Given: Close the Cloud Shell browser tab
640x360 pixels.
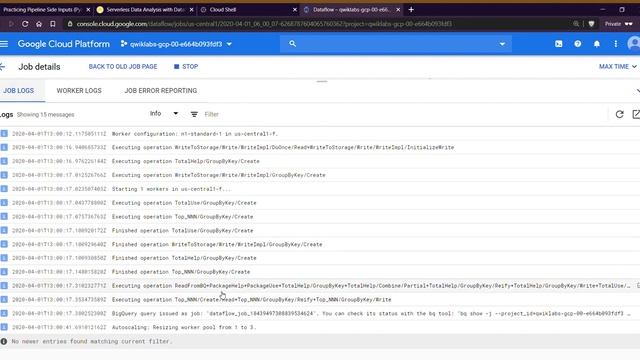Looking at the screenshot, I should [x=295, y=9].
